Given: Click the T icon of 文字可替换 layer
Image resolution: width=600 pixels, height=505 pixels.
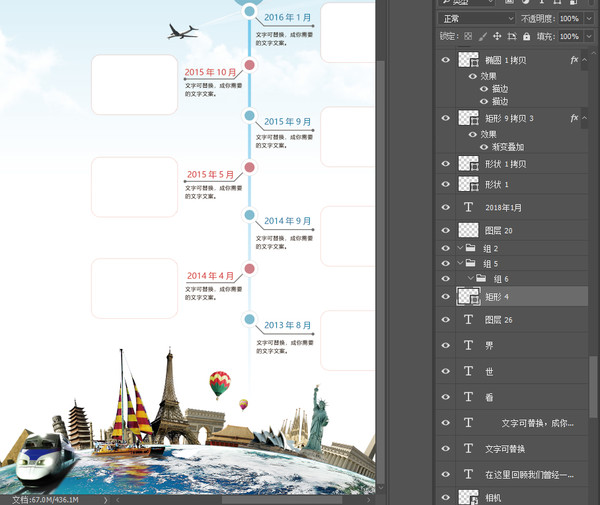Looking at the screenshot, I should [x=468, y=448].
